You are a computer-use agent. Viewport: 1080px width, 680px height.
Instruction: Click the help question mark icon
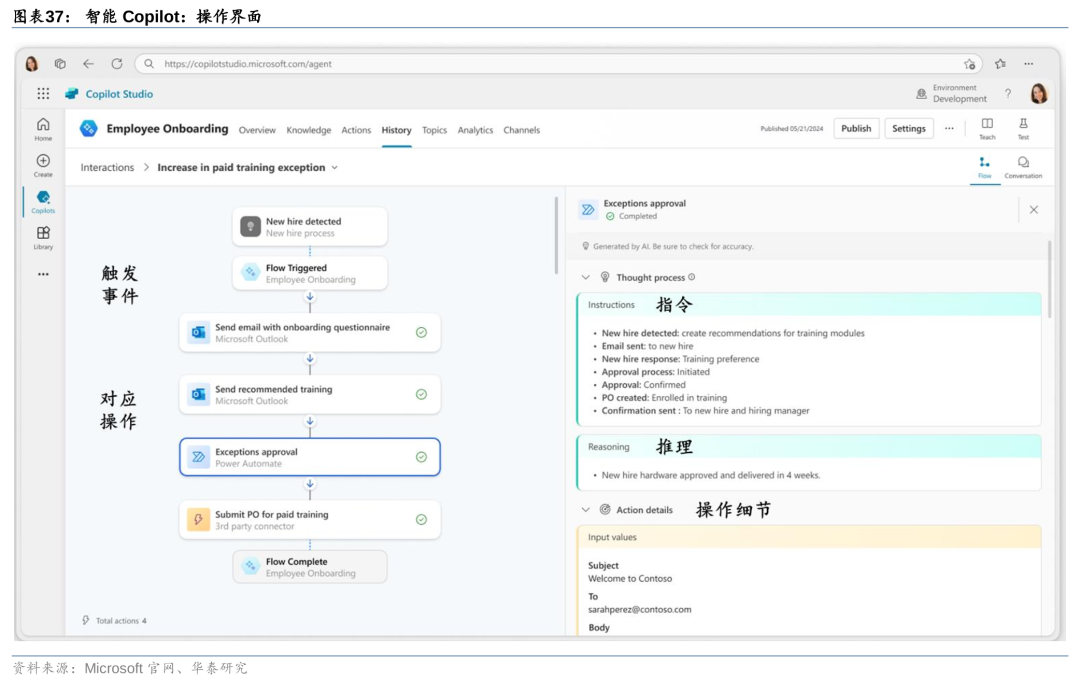coord(1007,94)
